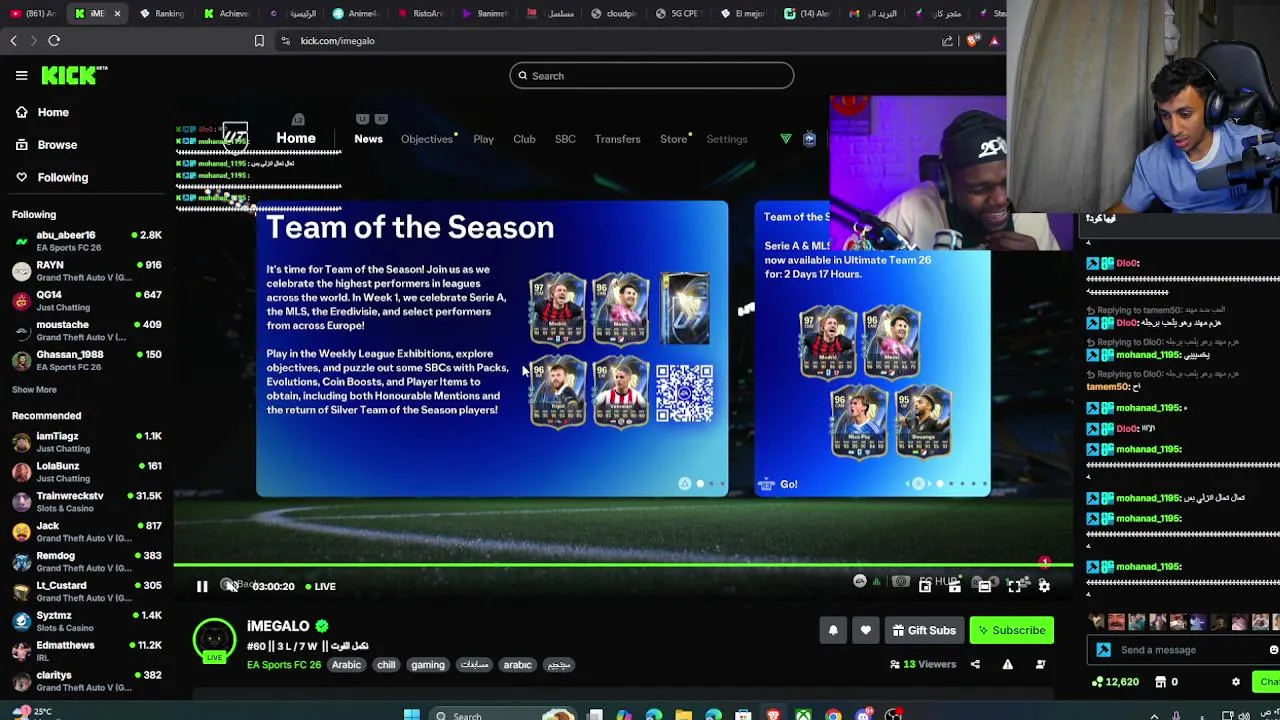Report the stream warning icon

point(1007,664)
